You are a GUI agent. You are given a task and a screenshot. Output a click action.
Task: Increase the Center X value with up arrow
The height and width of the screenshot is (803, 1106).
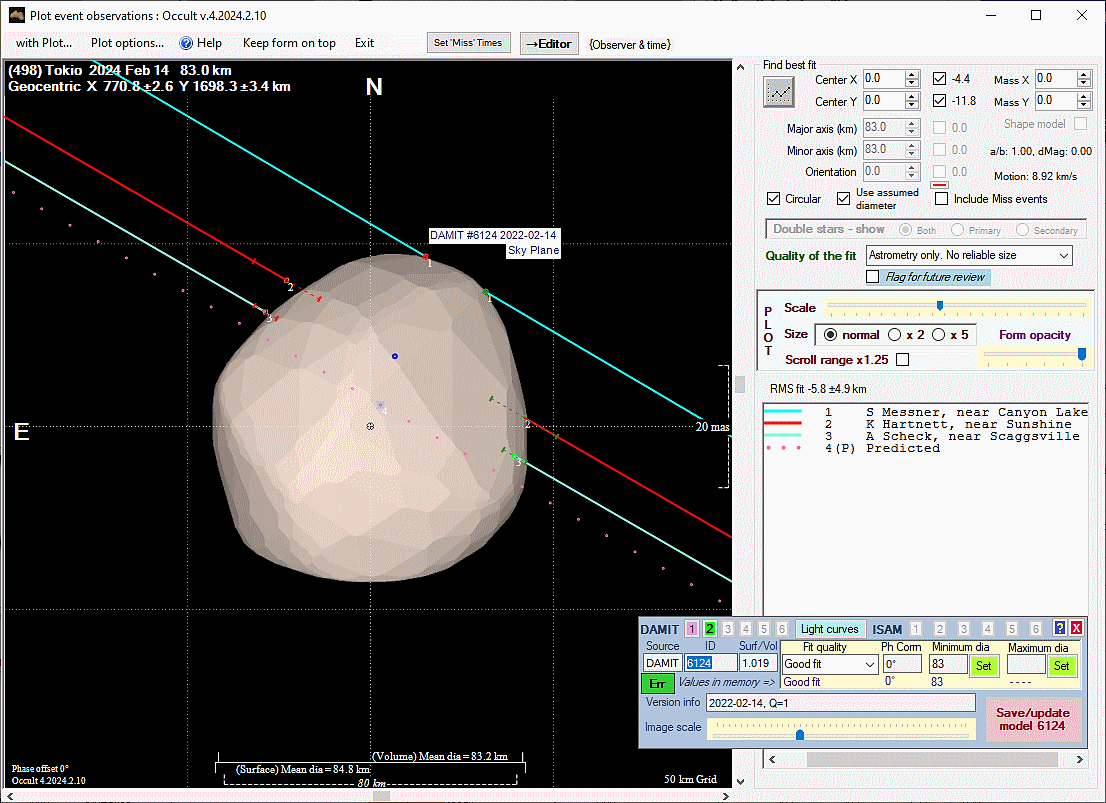point(911,75)
